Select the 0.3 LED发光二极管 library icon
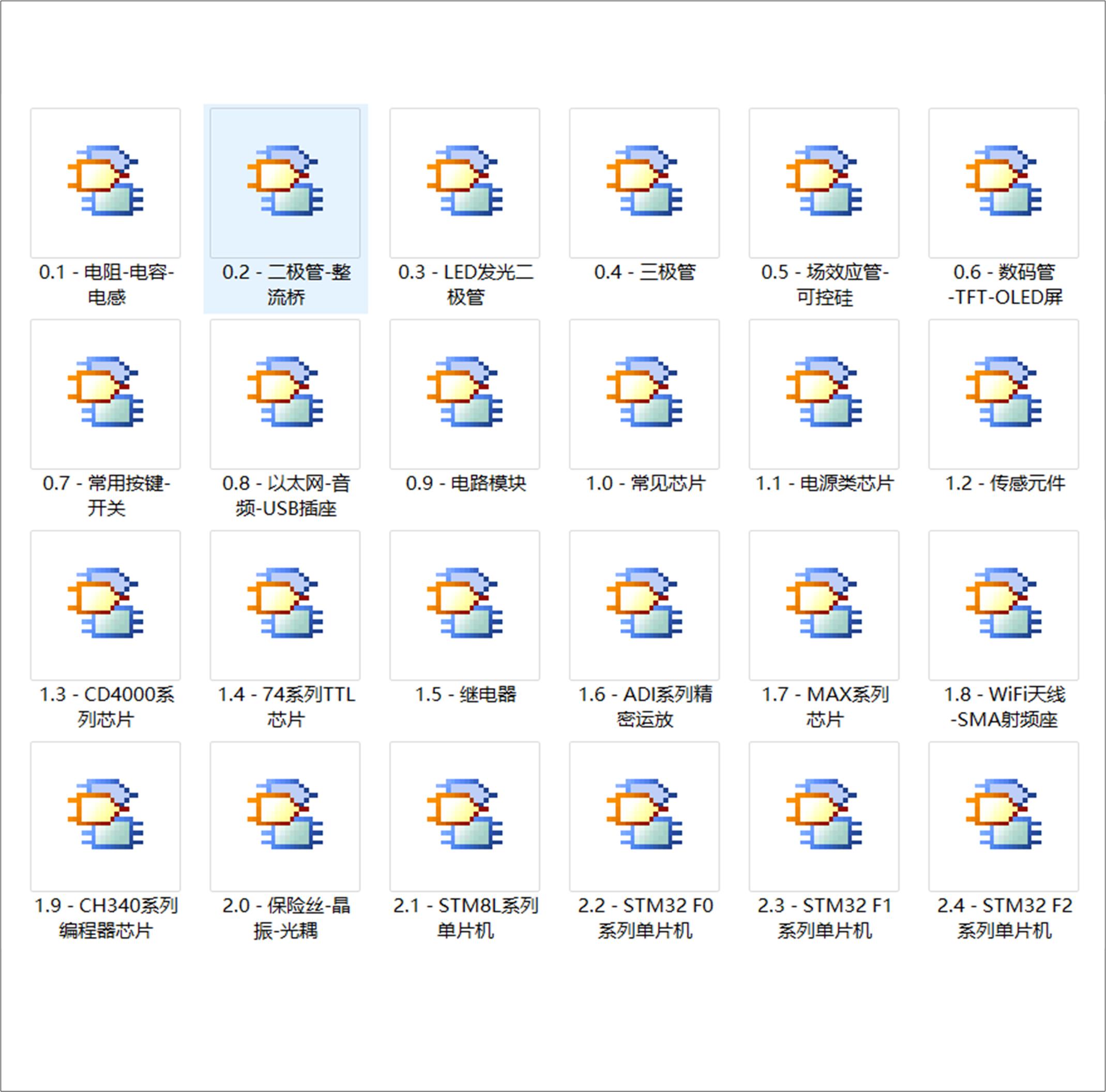The width and height of the screenshot is (1106, 1092). click(x=465, y=183)
